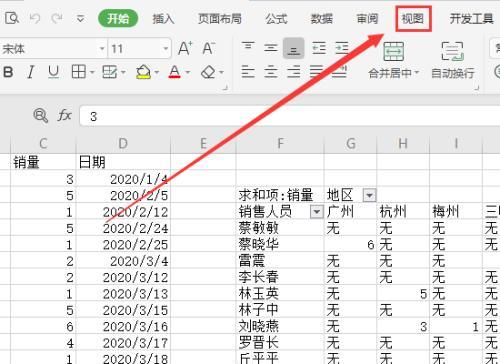Open the 销售人员 pivot filter dropdown
Image resolution: width=500 pixels, height=364 pixels.
point(317,212)
